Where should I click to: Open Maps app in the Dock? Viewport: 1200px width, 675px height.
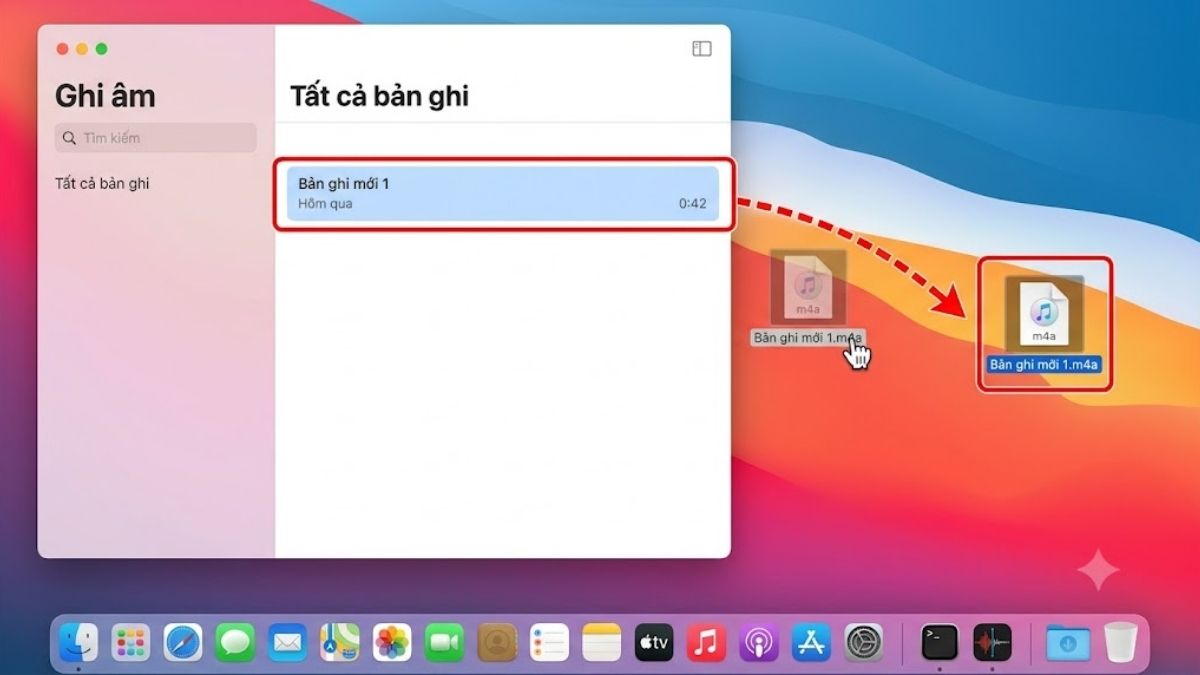pyautogui.click(x=340, y=642)
